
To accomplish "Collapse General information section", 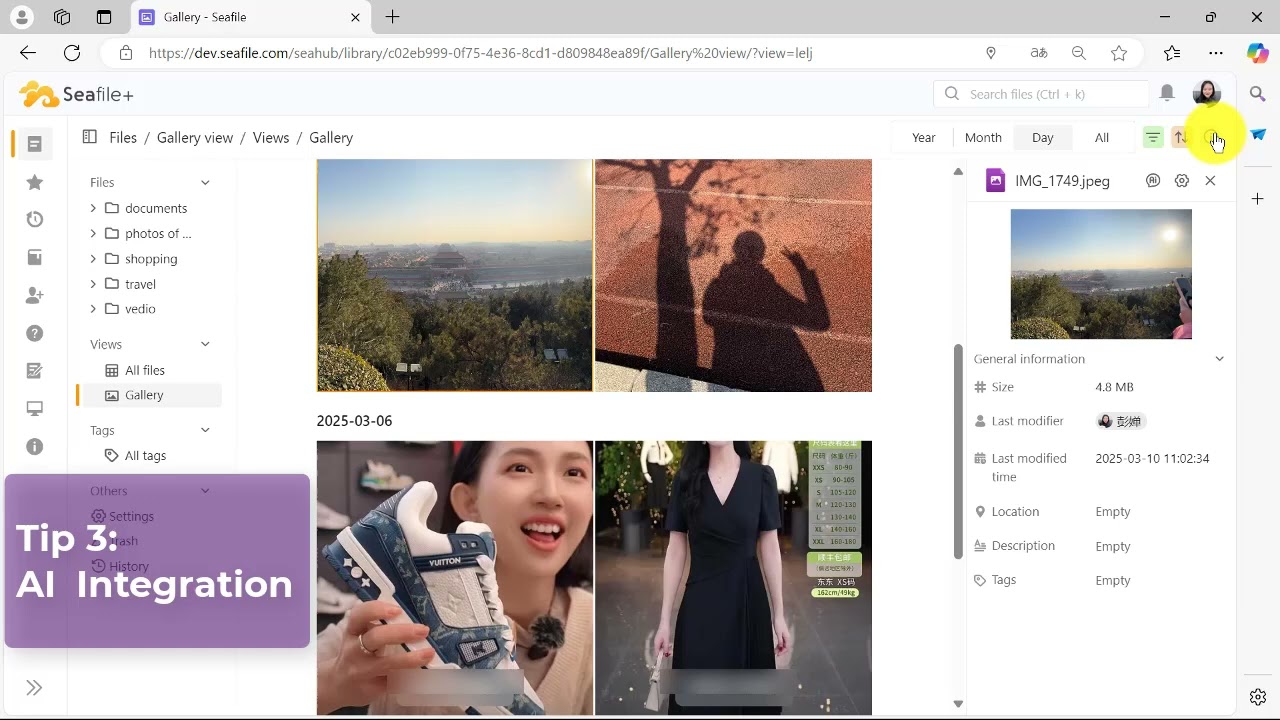I will [x=1219, y=359].
